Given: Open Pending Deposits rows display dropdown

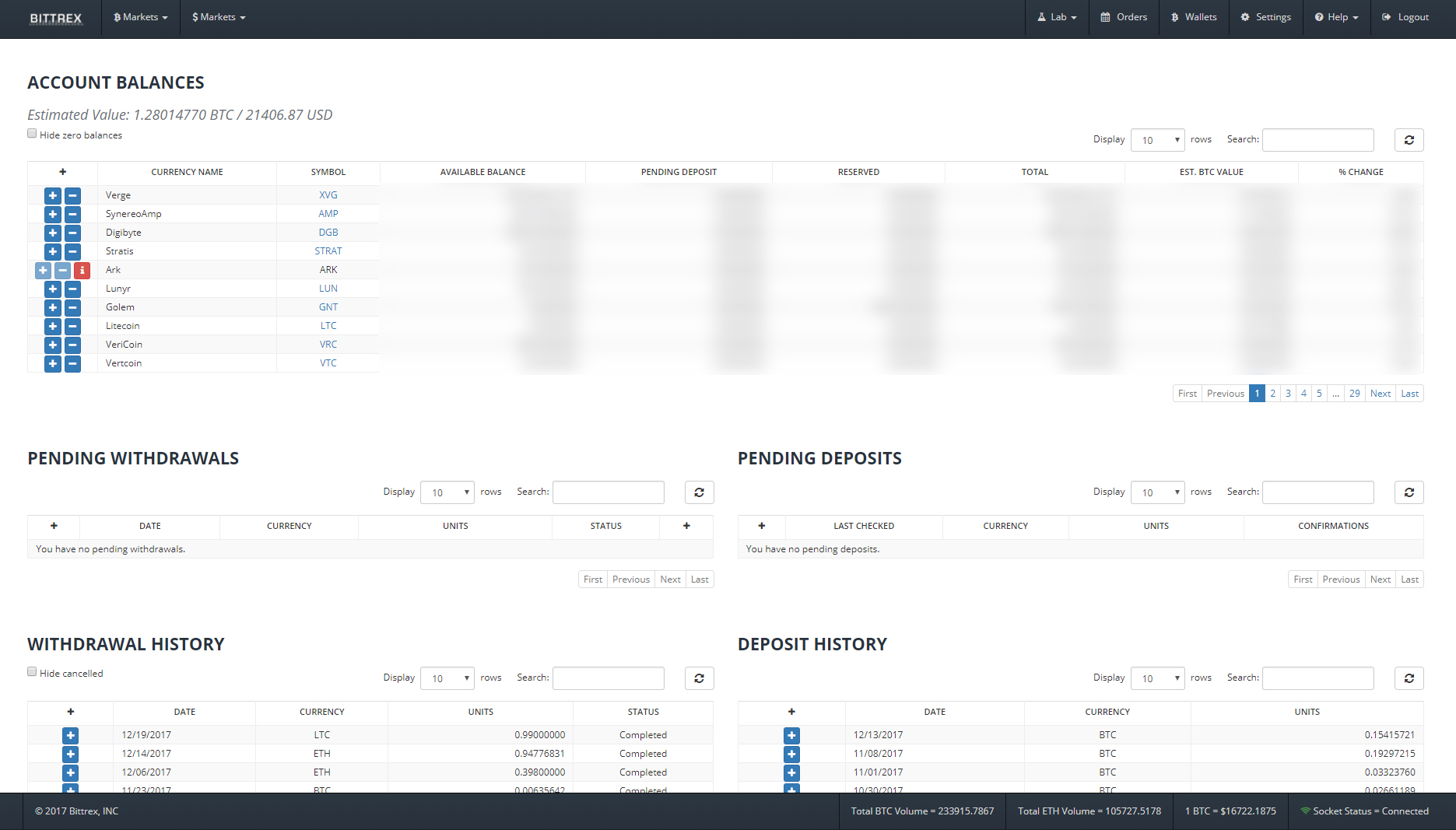Looking at the screenshot, I should (1158, 492).
